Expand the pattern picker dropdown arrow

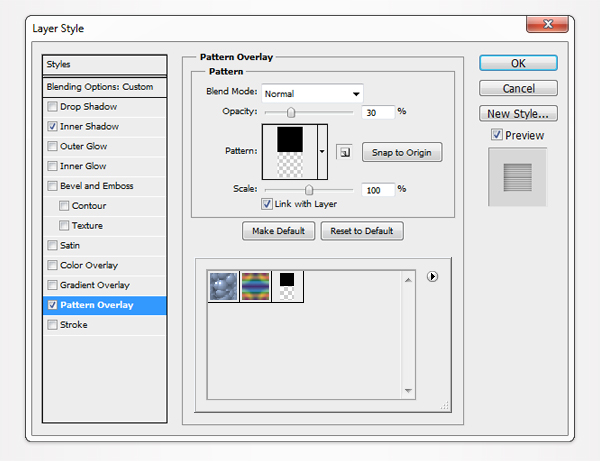322,151
